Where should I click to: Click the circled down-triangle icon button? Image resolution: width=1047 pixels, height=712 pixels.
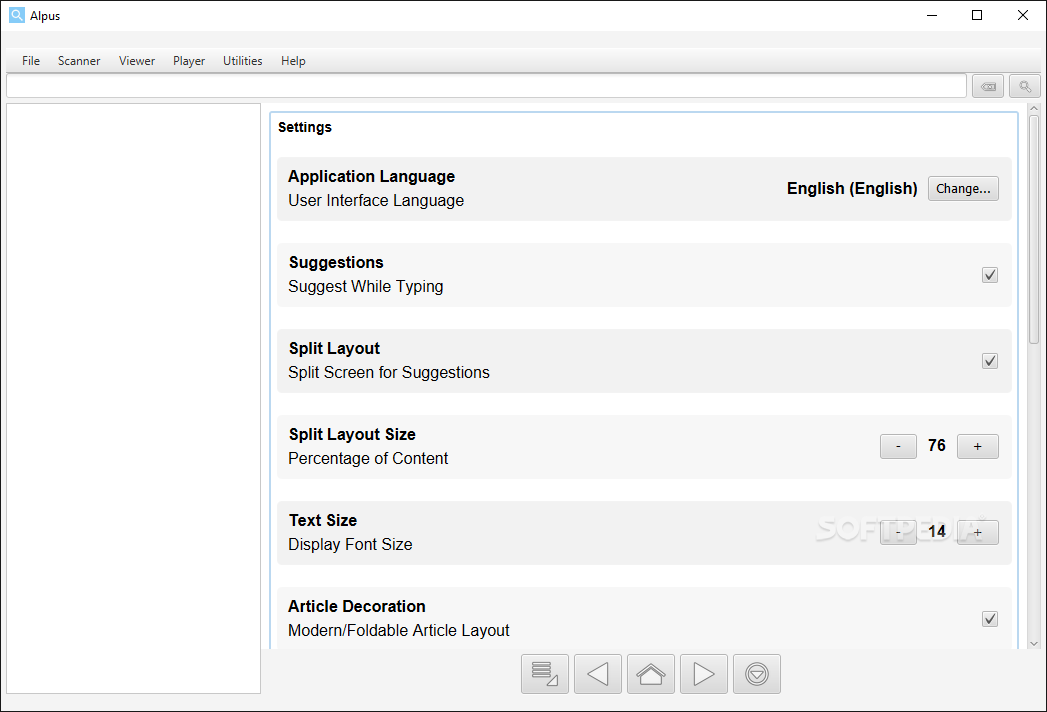(757, 674)
